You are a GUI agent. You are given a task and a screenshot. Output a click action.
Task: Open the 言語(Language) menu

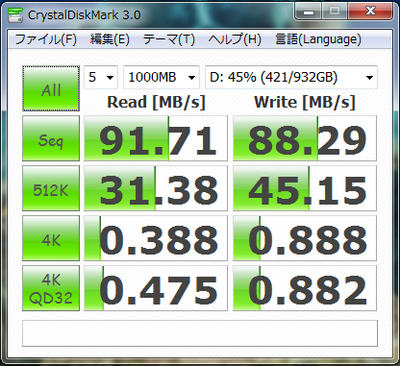(318, 40)
